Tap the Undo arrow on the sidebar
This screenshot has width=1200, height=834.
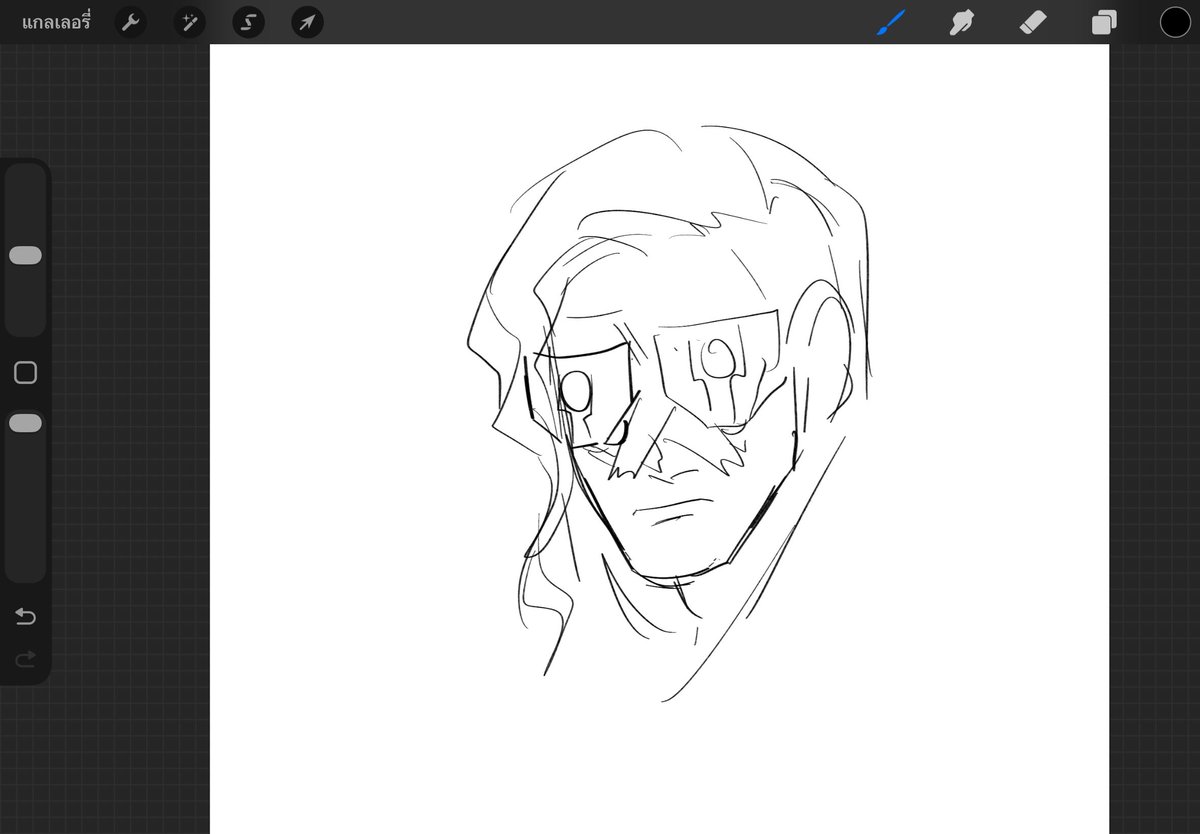click(25, 617)
